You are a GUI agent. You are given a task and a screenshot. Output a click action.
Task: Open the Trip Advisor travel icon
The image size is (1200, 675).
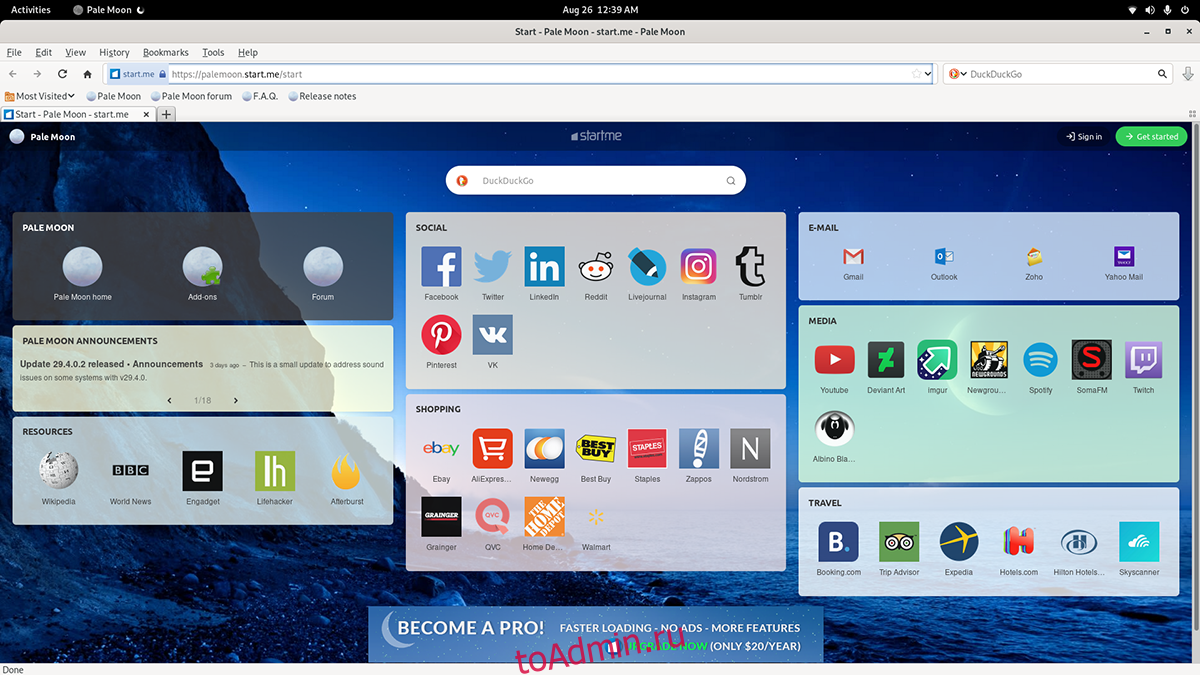(x=898, y=542)
